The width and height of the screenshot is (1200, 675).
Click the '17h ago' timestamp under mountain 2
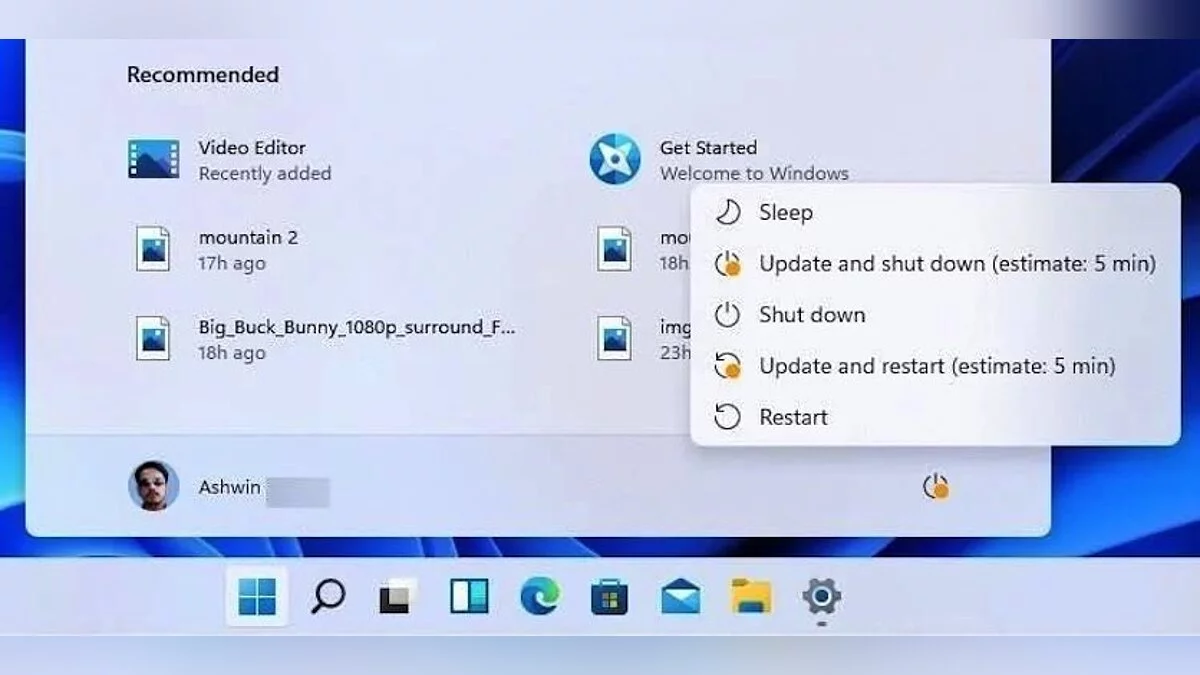click(232, 263)
